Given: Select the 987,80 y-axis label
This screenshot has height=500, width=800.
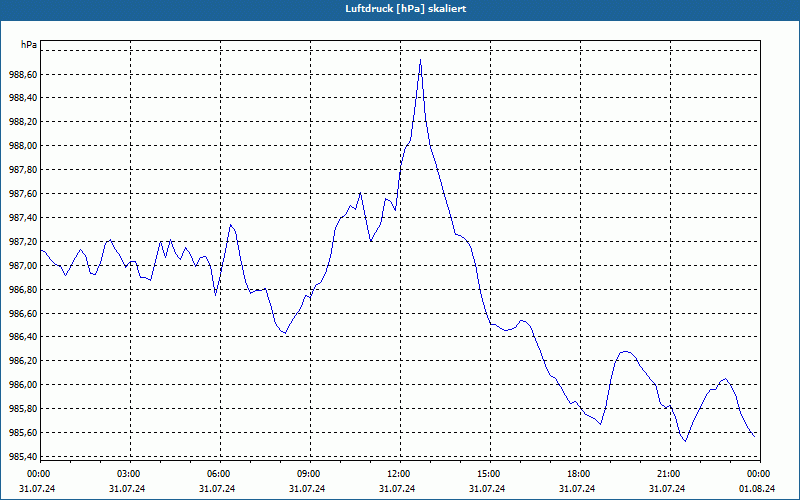Looking at the screenshot, I should 23,170.
